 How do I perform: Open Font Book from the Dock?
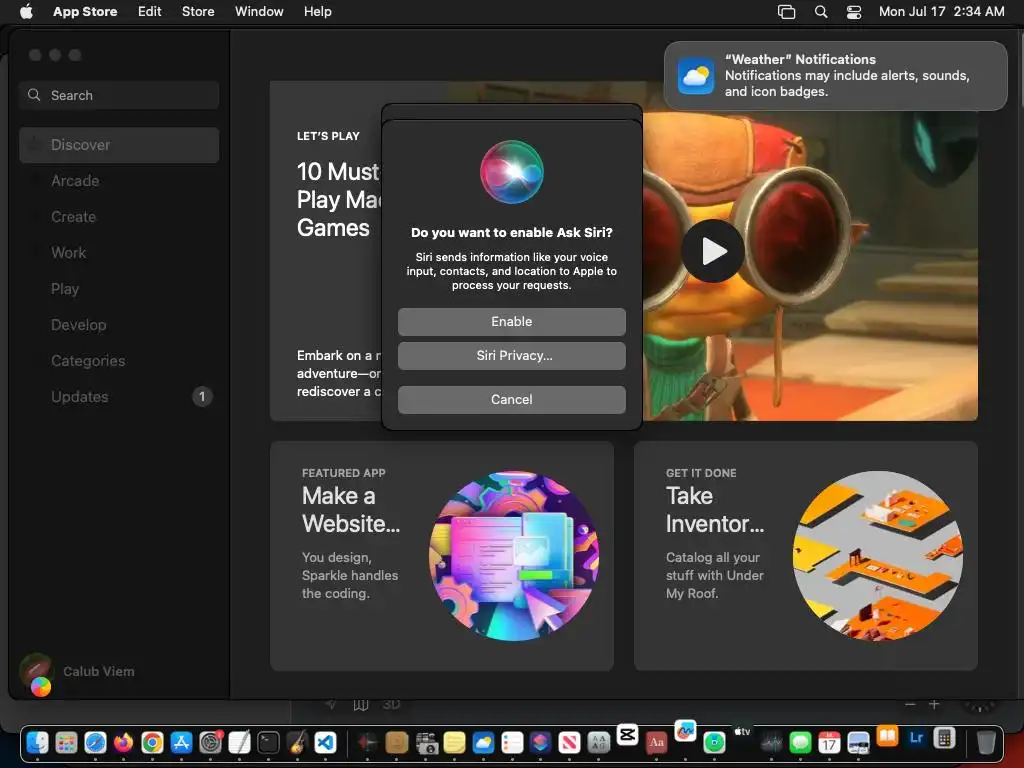pyautogui.click(x=598, y=743)
